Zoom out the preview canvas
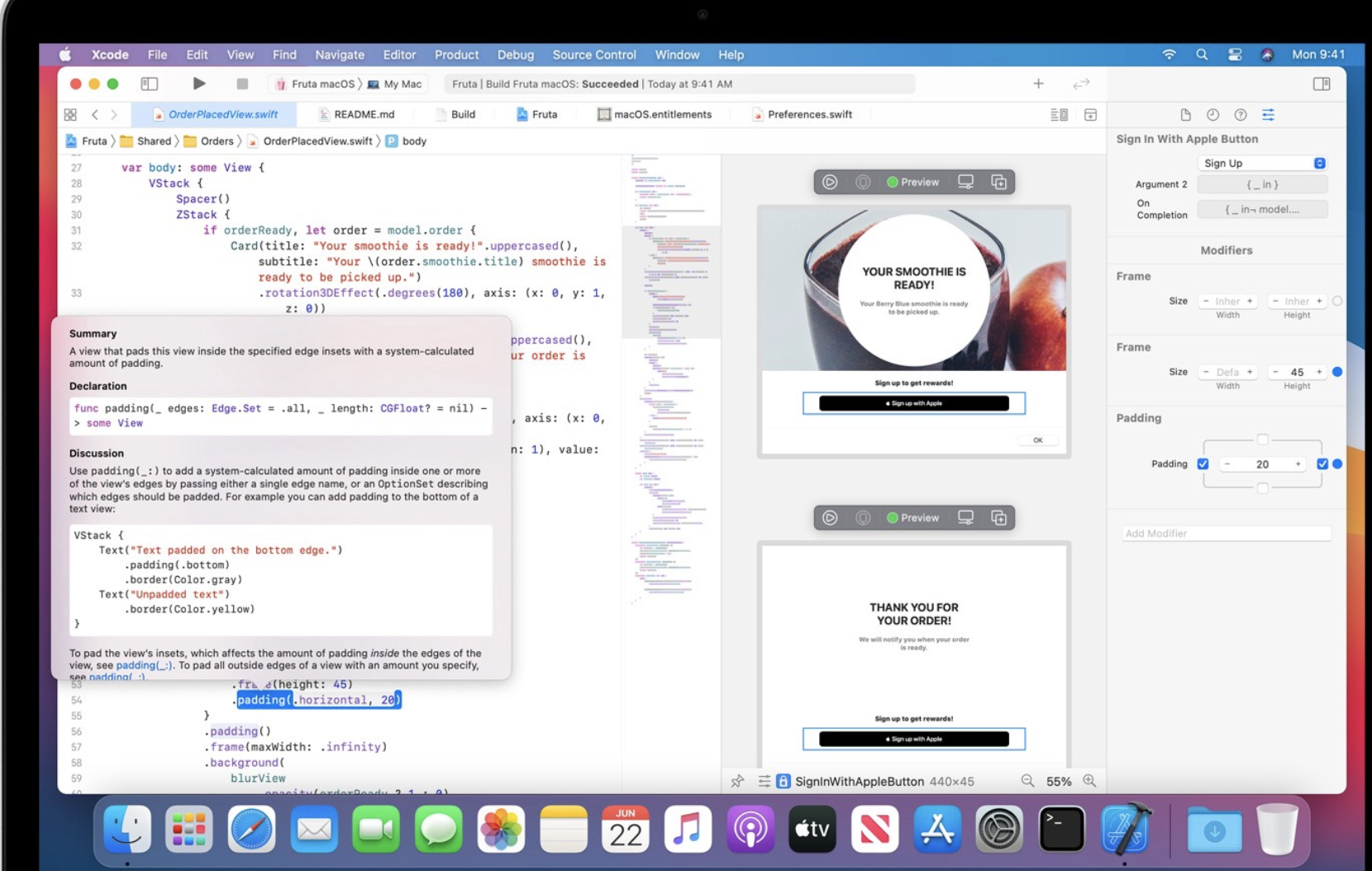1372x871 pixels. [1027, 781]
